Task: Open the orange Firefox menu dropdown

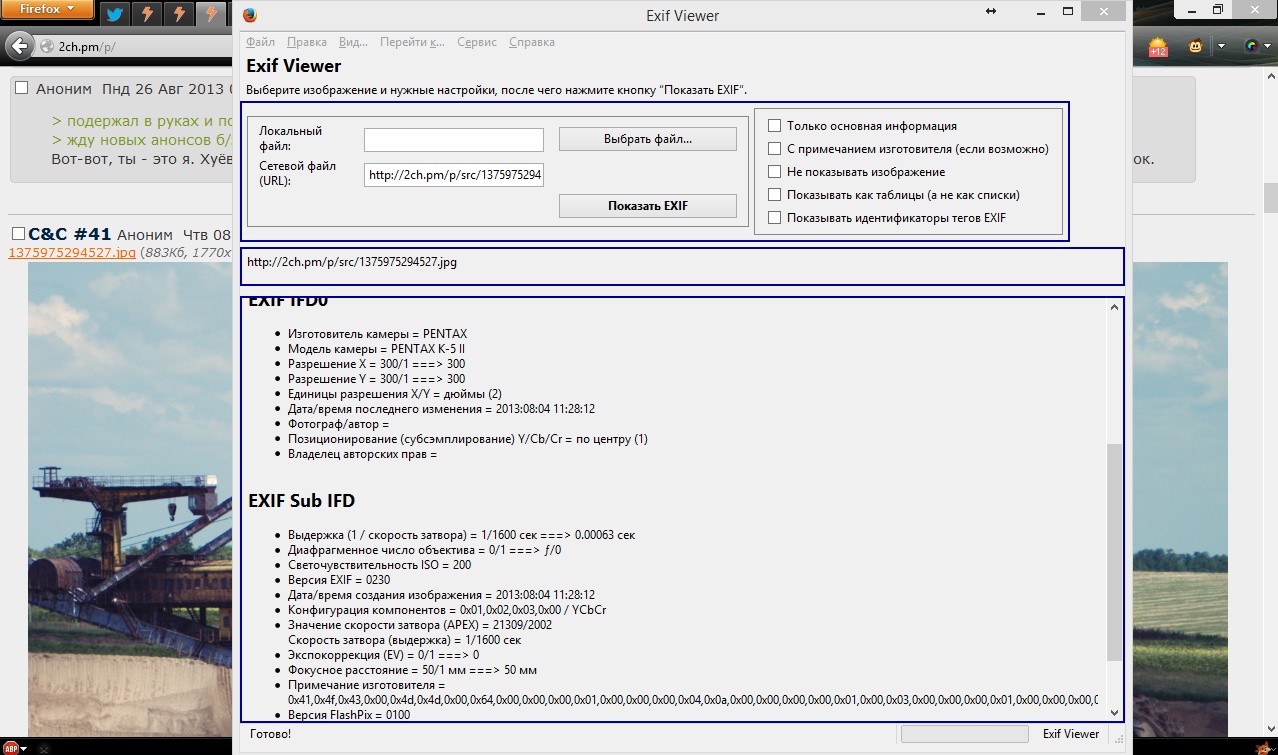Action: click(47, 11)
